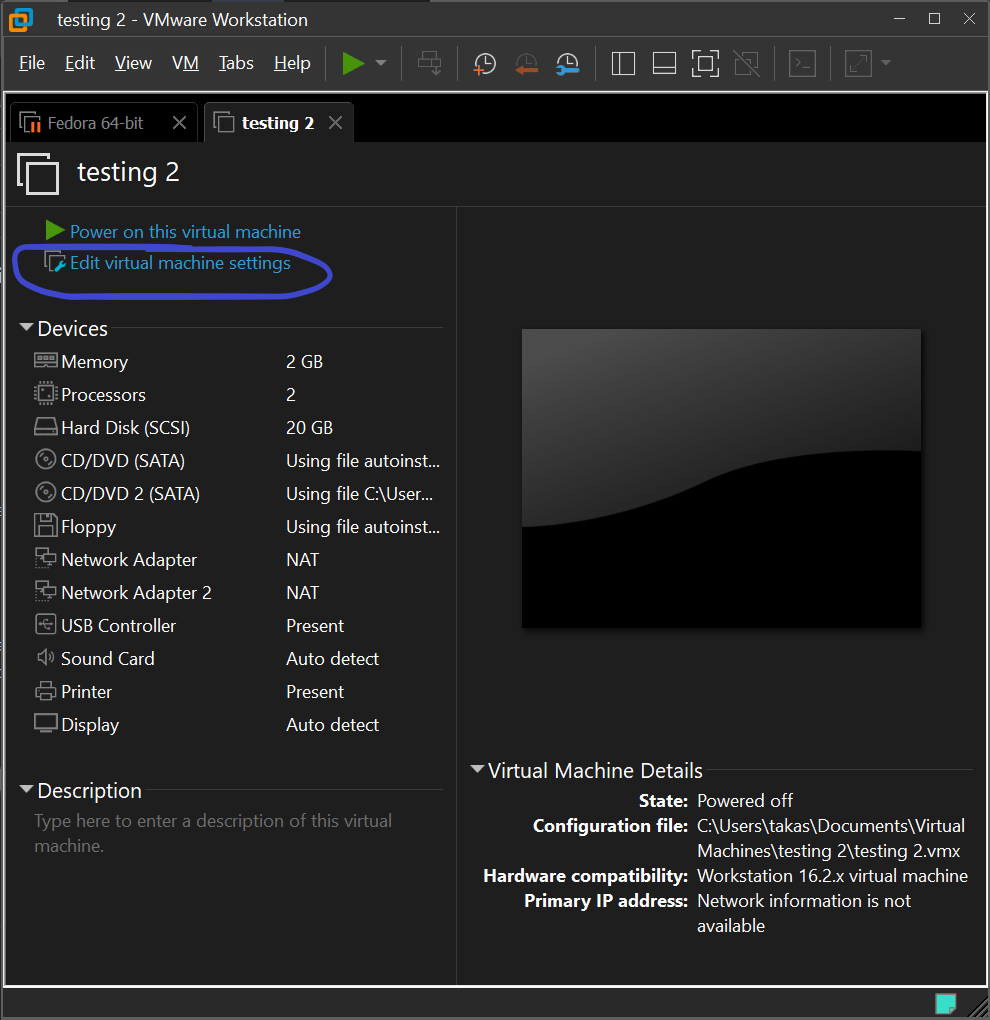This screenshot has height=1020, width=990.
Task: Collapse the Virtual Machine Details section
Action: point(477,770)
